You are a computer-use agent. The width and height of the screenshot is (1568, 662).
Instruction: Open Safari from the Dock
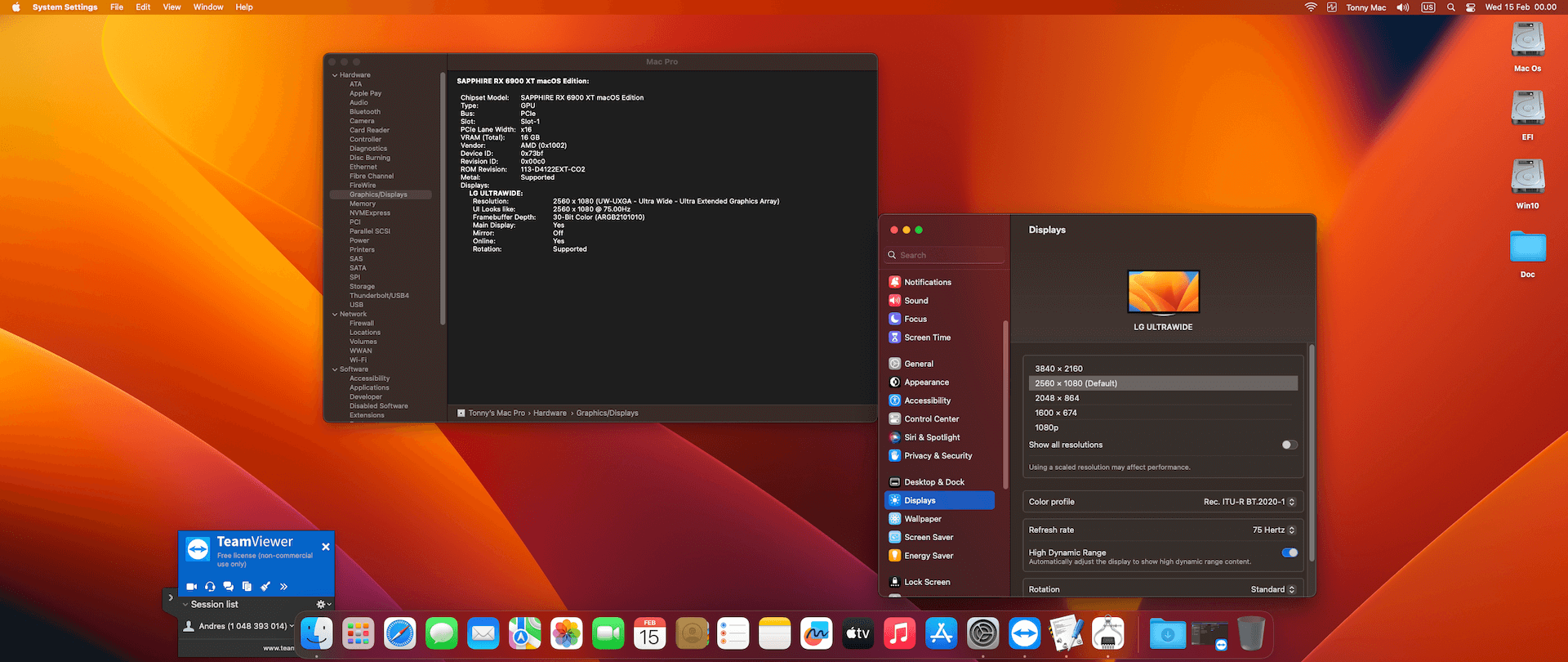click(400, 634)
